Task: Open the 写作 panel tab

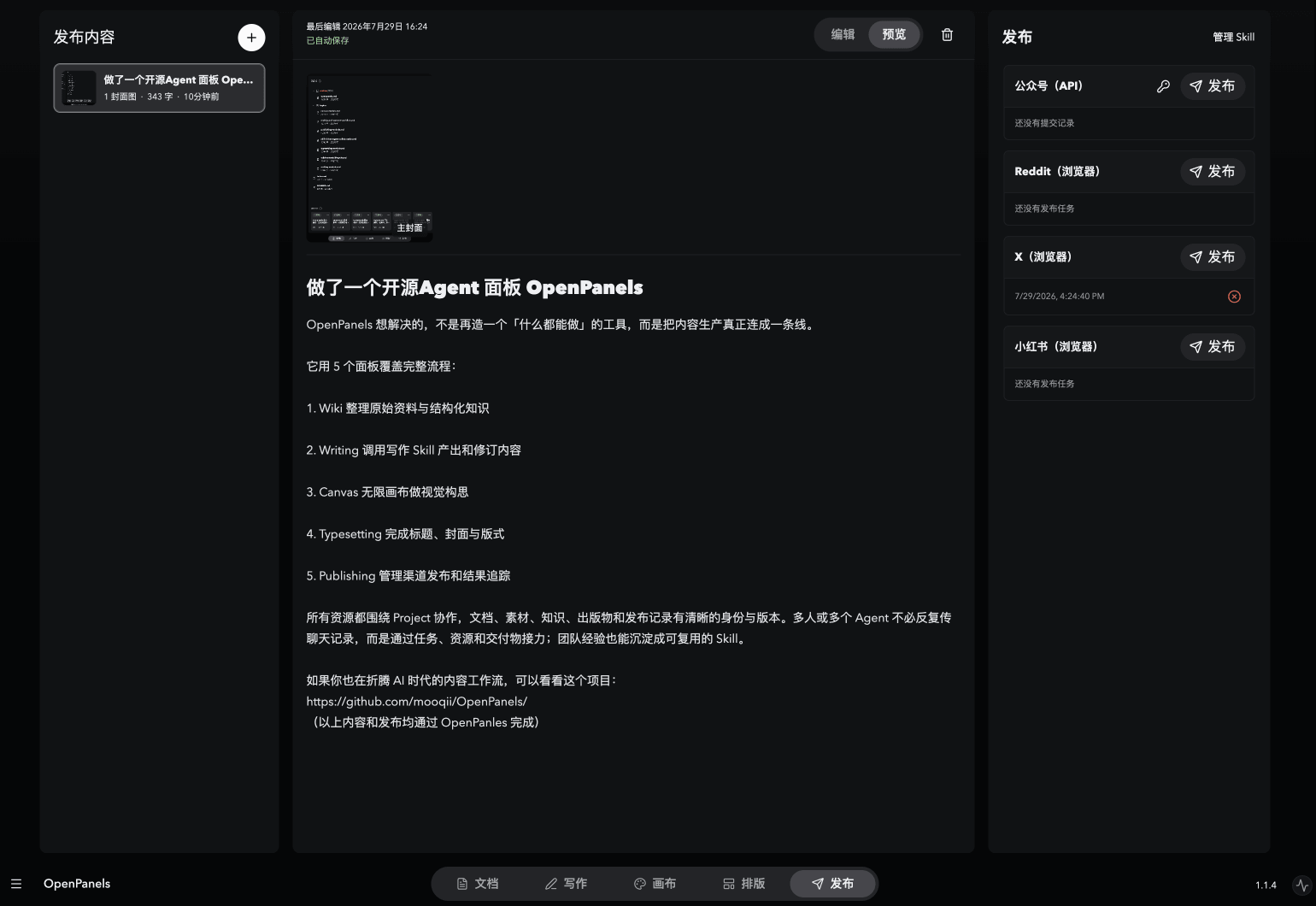Action: [x=566, y=884]
